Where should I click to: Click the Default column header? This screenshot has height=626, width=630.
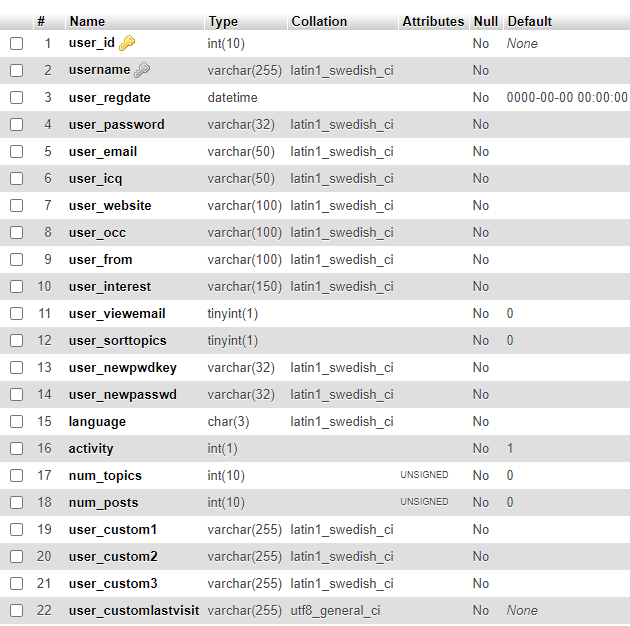(530, 21)
